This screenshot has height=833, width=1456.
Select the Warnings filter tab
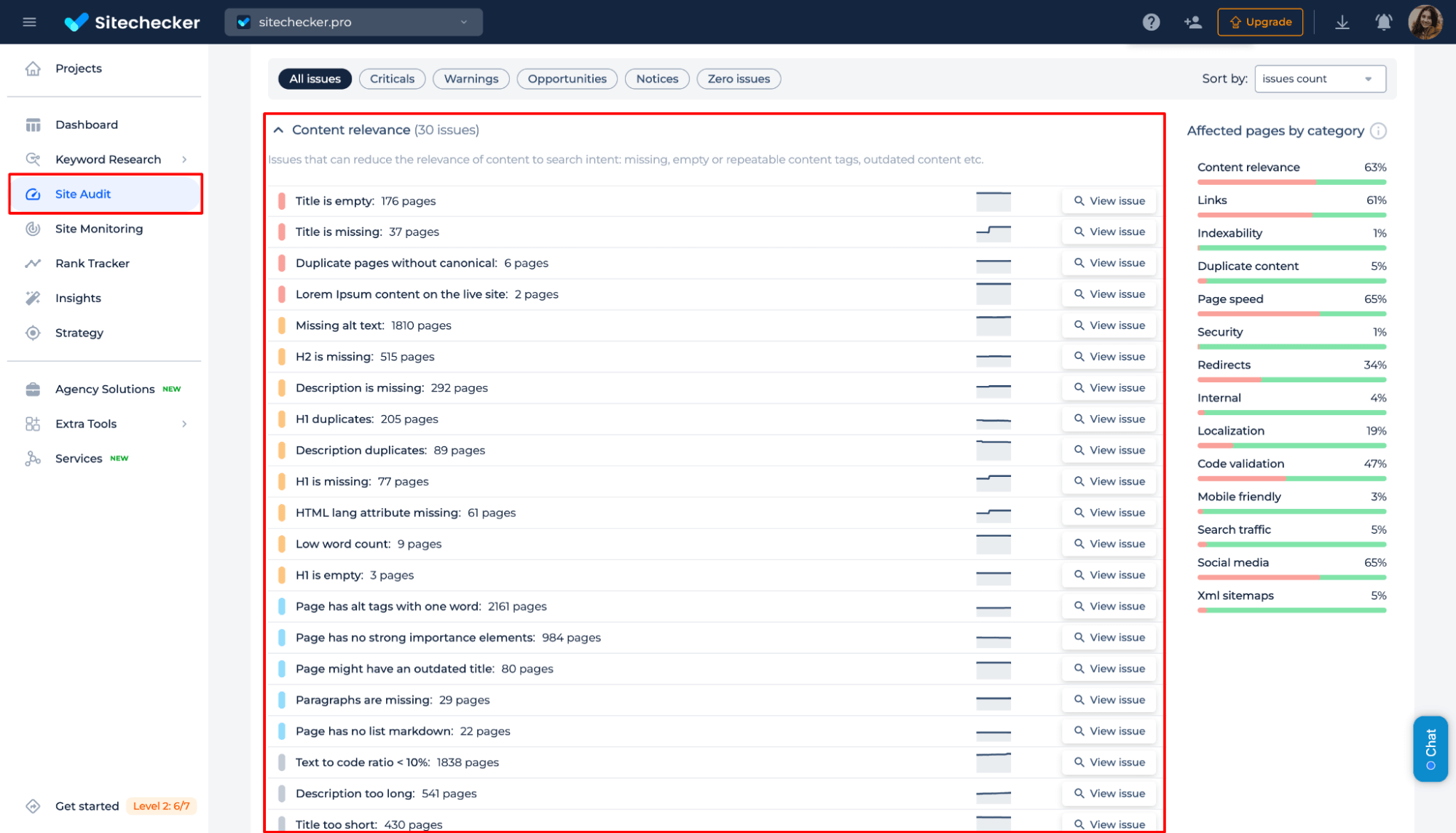[473, 78]
